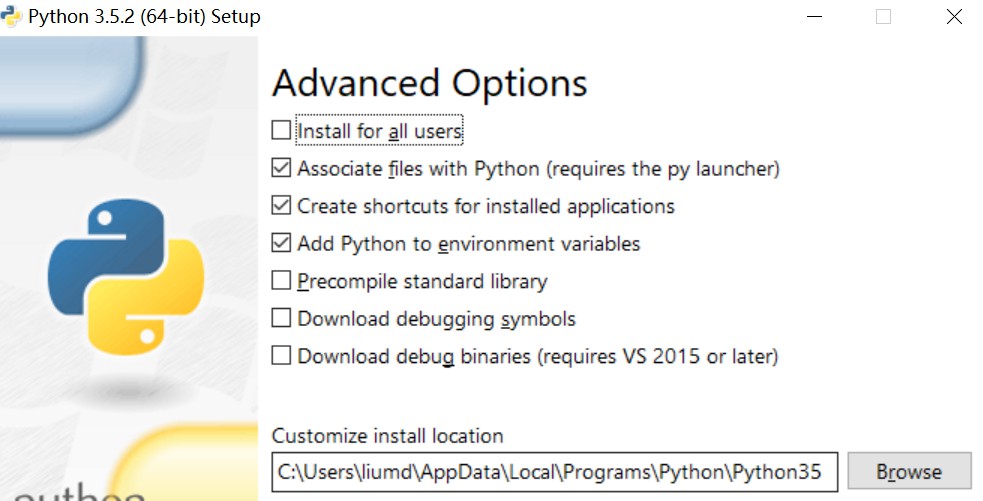Click the window title text 'Python 3.5.2 (64-bit) Setup'
983x501 pixels.
(144, 16)
